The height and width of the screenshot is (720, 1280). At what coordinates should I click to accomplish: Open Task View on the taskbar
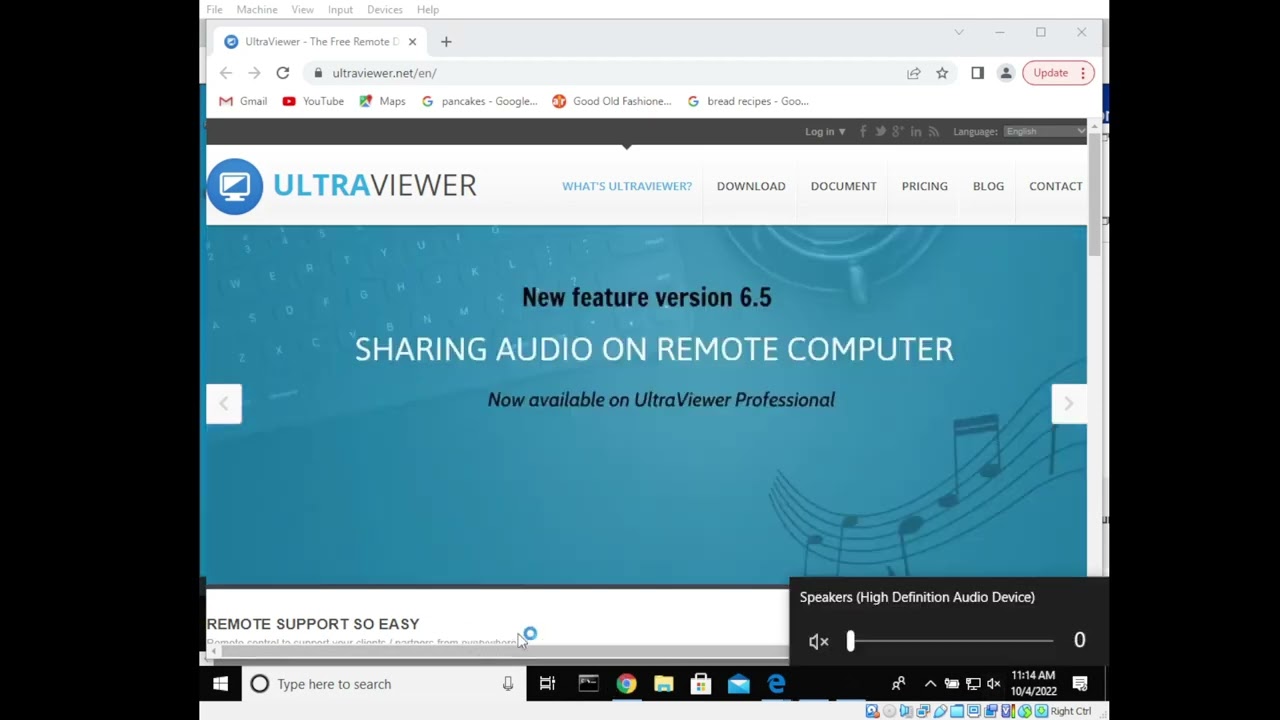[547, 684]
